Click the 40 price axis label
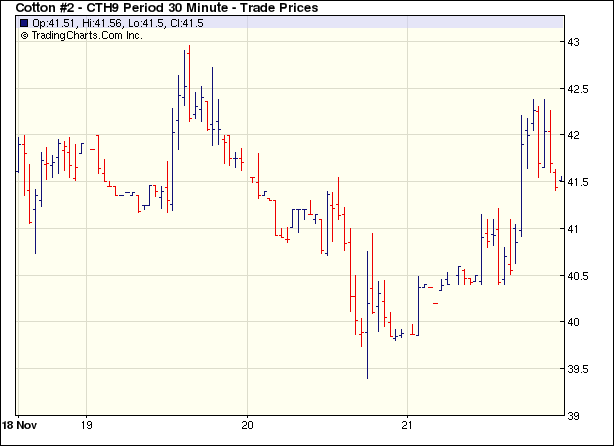This screenshot has height=446, width=614. 575,322
